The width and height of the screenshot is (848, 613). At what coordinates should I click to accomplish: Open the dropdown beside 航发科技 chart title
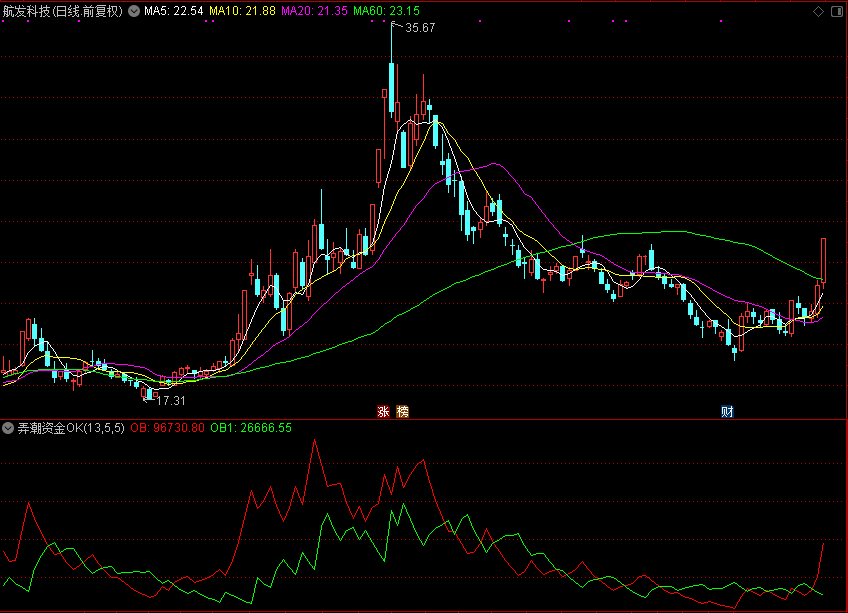pyautogui.click(x=134, y=11)
